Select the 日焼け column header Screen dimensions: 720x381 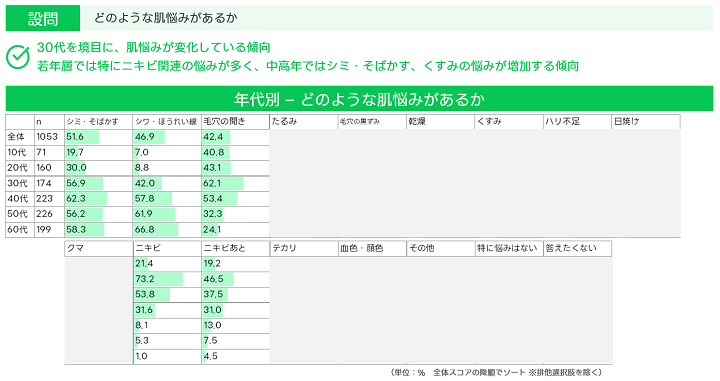(646, 122)
